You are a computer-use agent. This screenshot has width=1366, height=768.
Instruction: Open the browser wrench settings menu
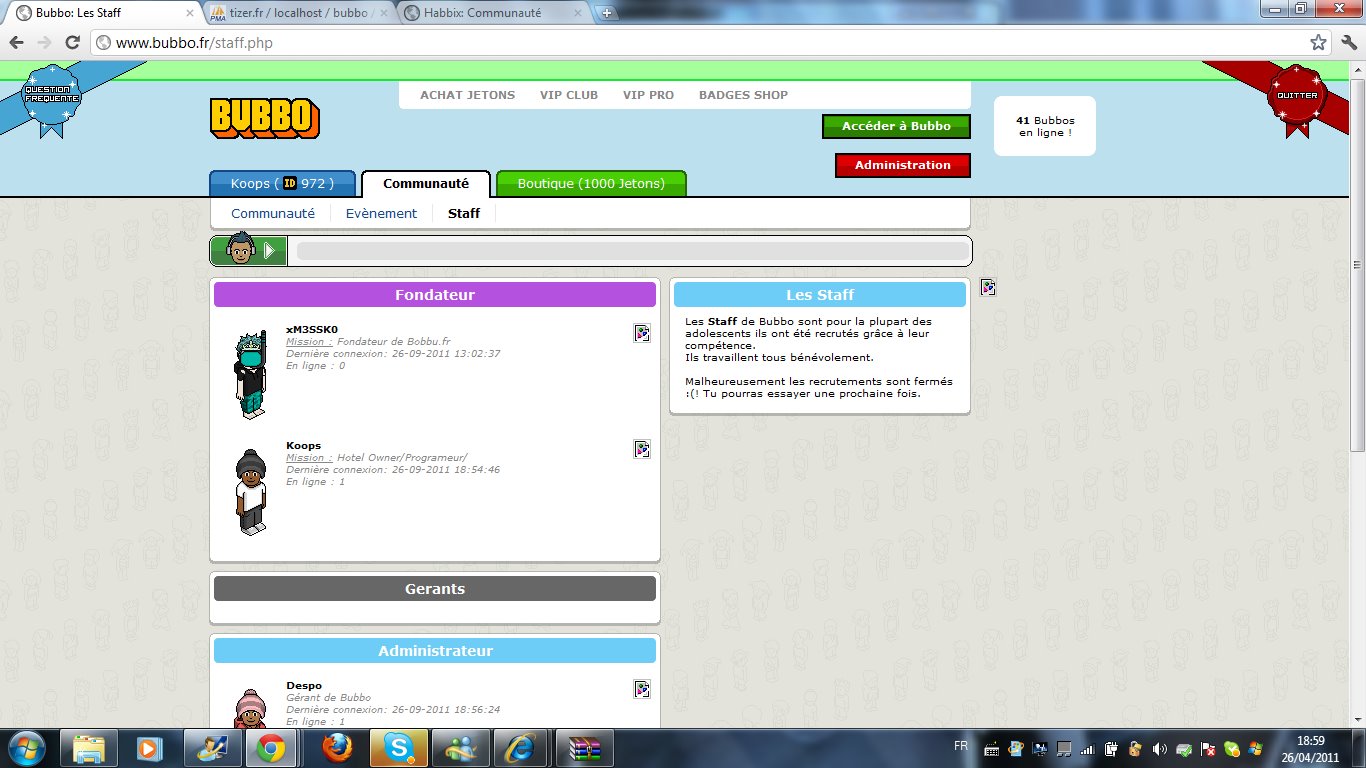click(x=1346, y=43)
